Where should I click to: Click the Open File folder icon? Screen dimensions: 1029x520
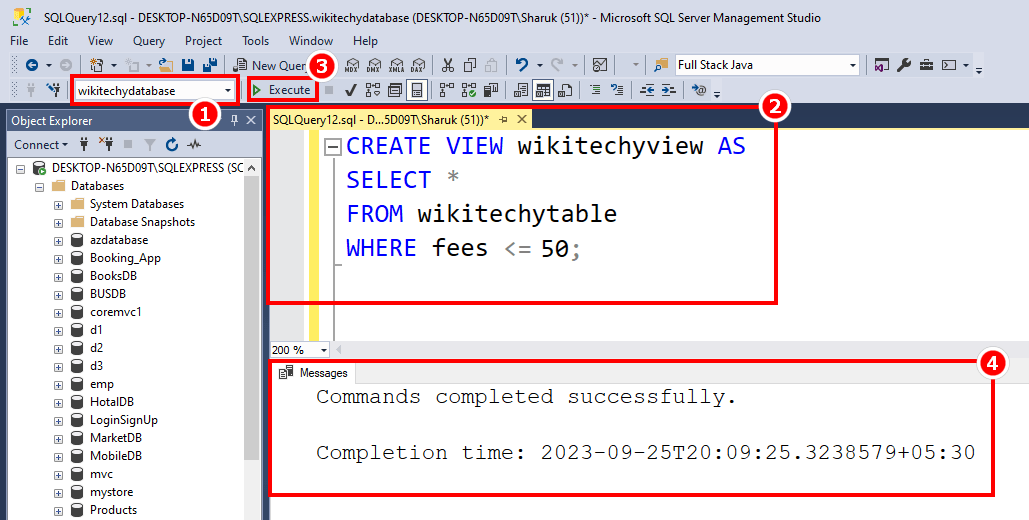click(166, 65)
